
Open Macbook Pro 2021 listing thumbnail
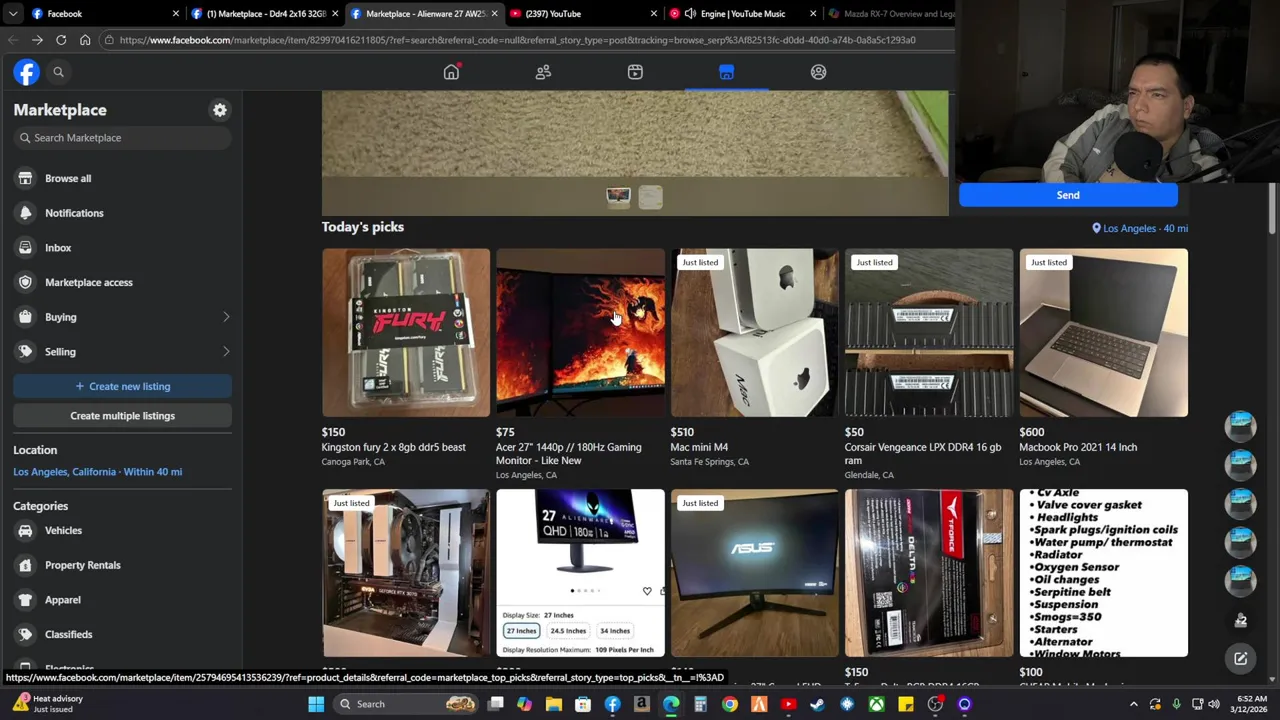1104,333
